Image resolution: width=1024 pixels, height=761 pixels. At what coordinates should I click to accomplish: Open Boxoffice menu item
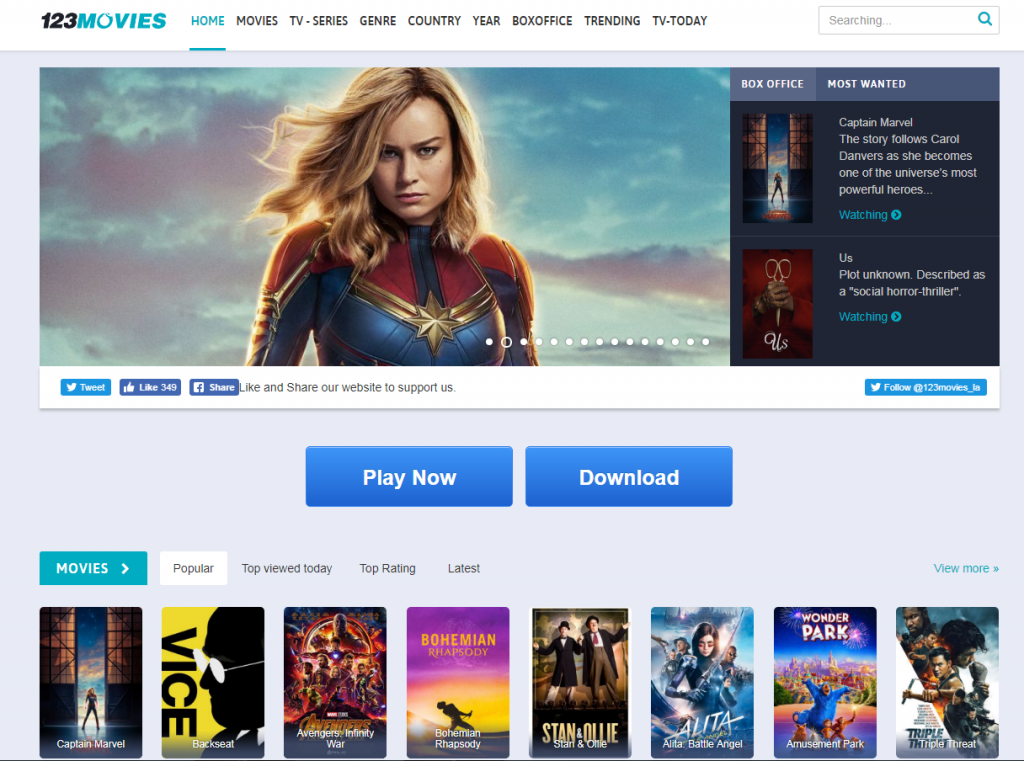(x=542, y=21)
